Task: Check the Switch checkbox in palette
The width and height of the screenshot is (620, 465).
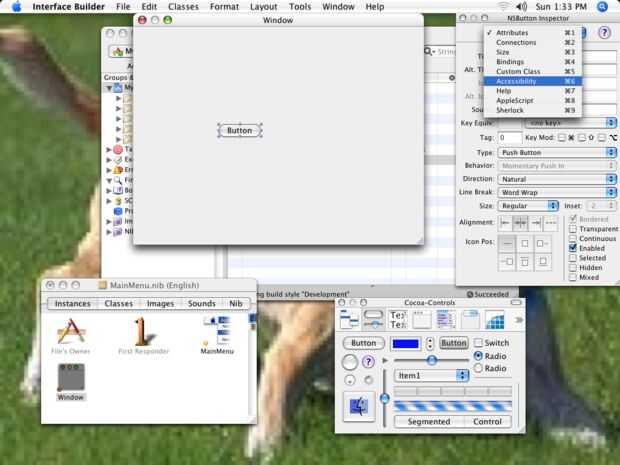Action: point(478,343)
